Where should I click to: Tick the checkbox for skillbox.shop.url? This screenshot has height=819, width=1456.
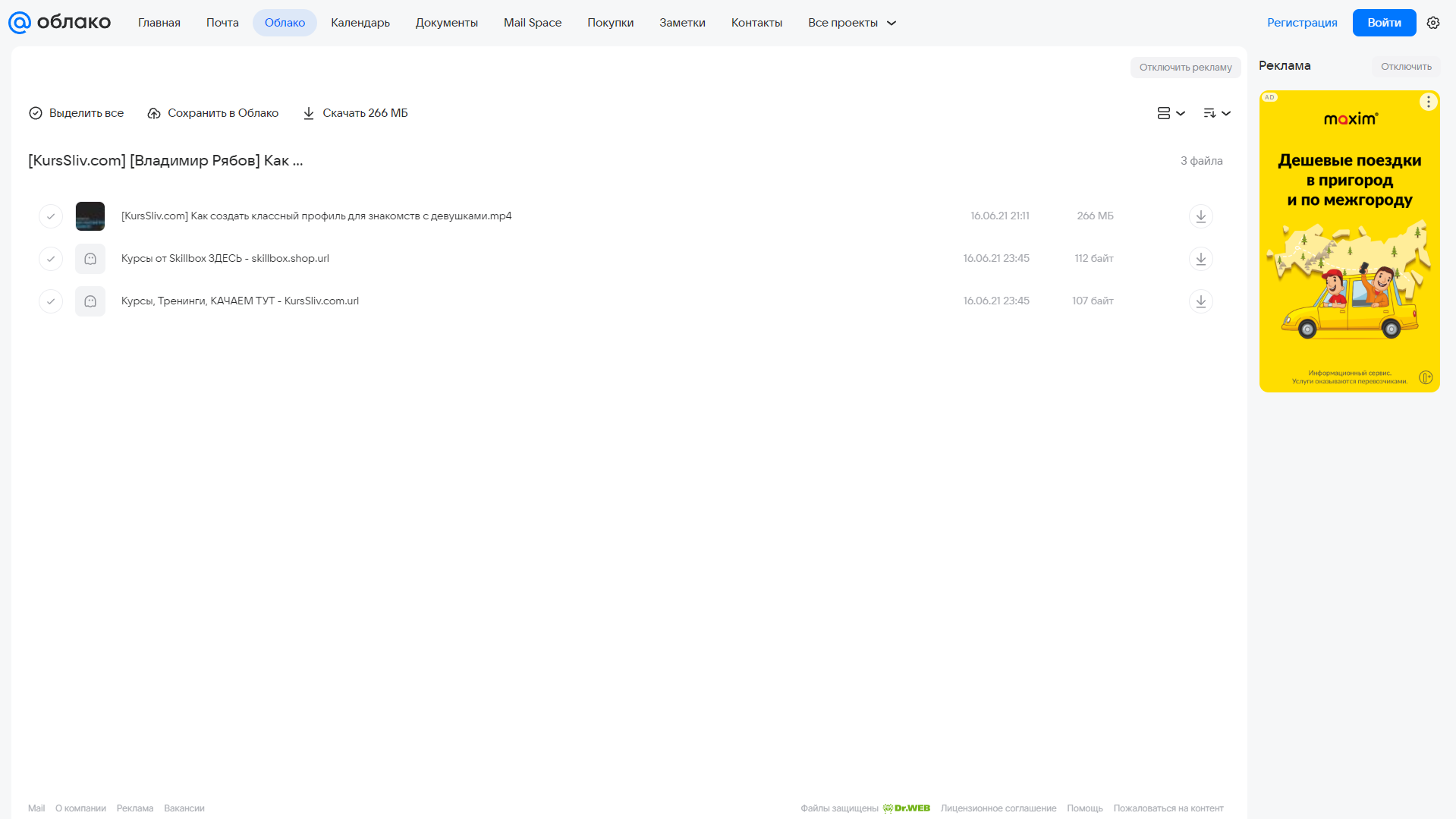[x=51, y=259]
